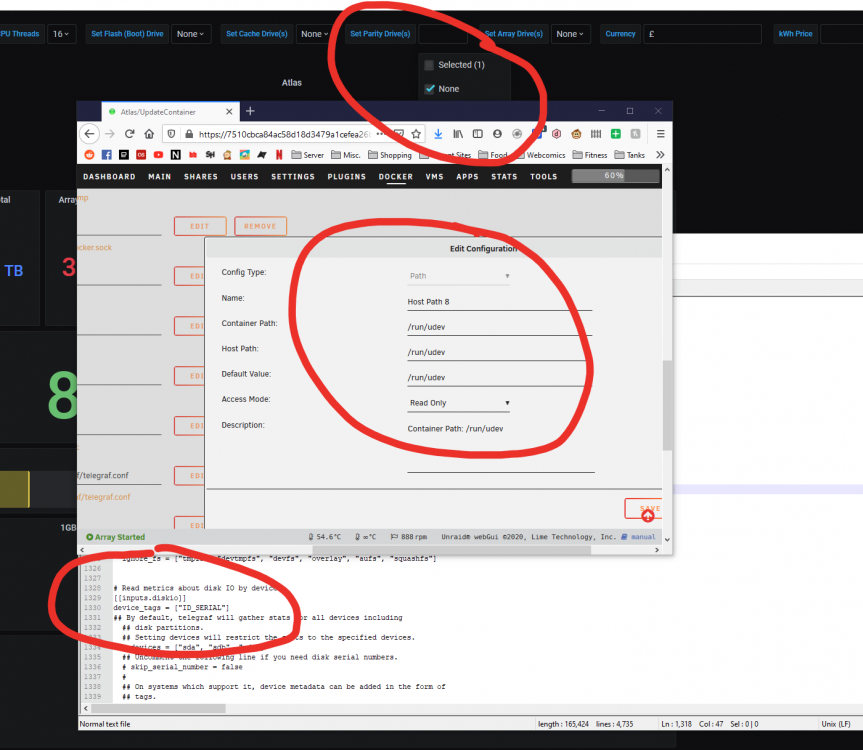The height and width of the screenshot is (750, 863).
Task: Open the Firefox library icon
Action: 458,134
